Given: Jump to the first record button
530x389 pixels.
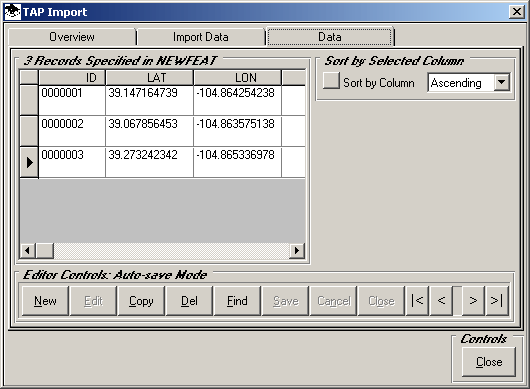Looking at the screenshot, I should 417,300.
